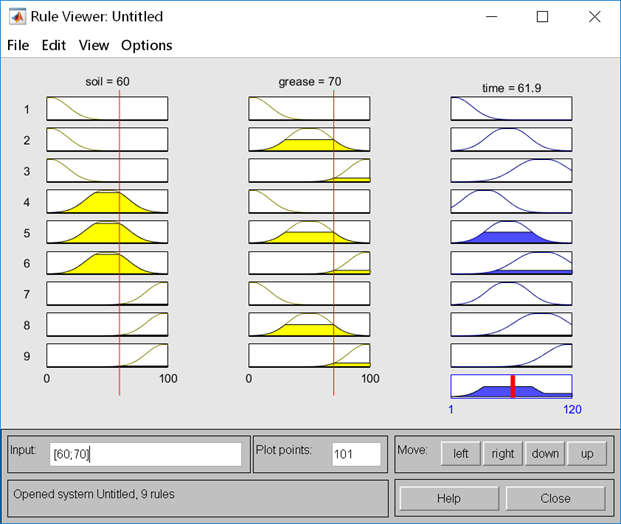Click the status 'Opened system Untitled, 9 rules'

tap(94, 494)
